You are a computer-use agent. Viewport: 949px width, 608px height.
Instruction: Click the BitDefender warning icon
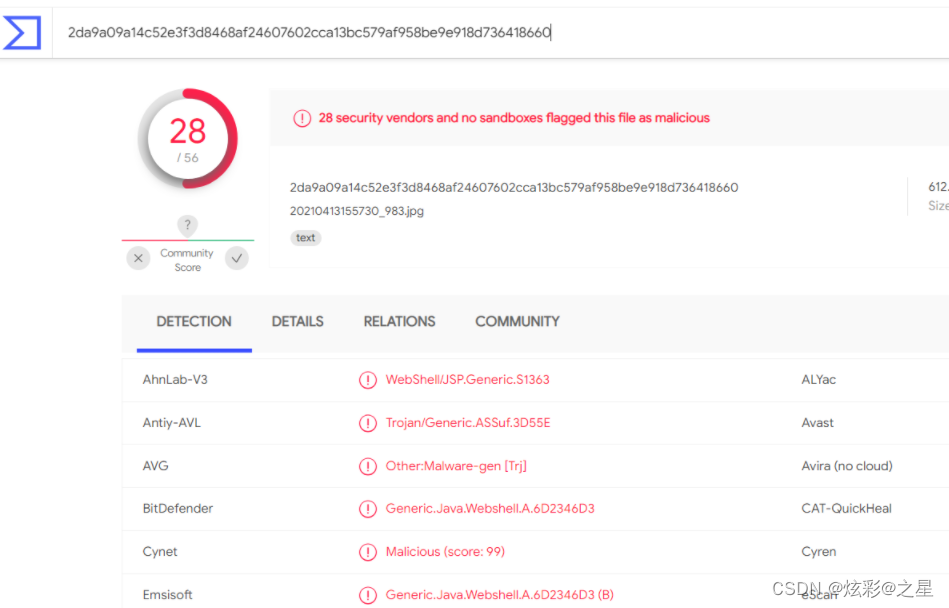368,509
